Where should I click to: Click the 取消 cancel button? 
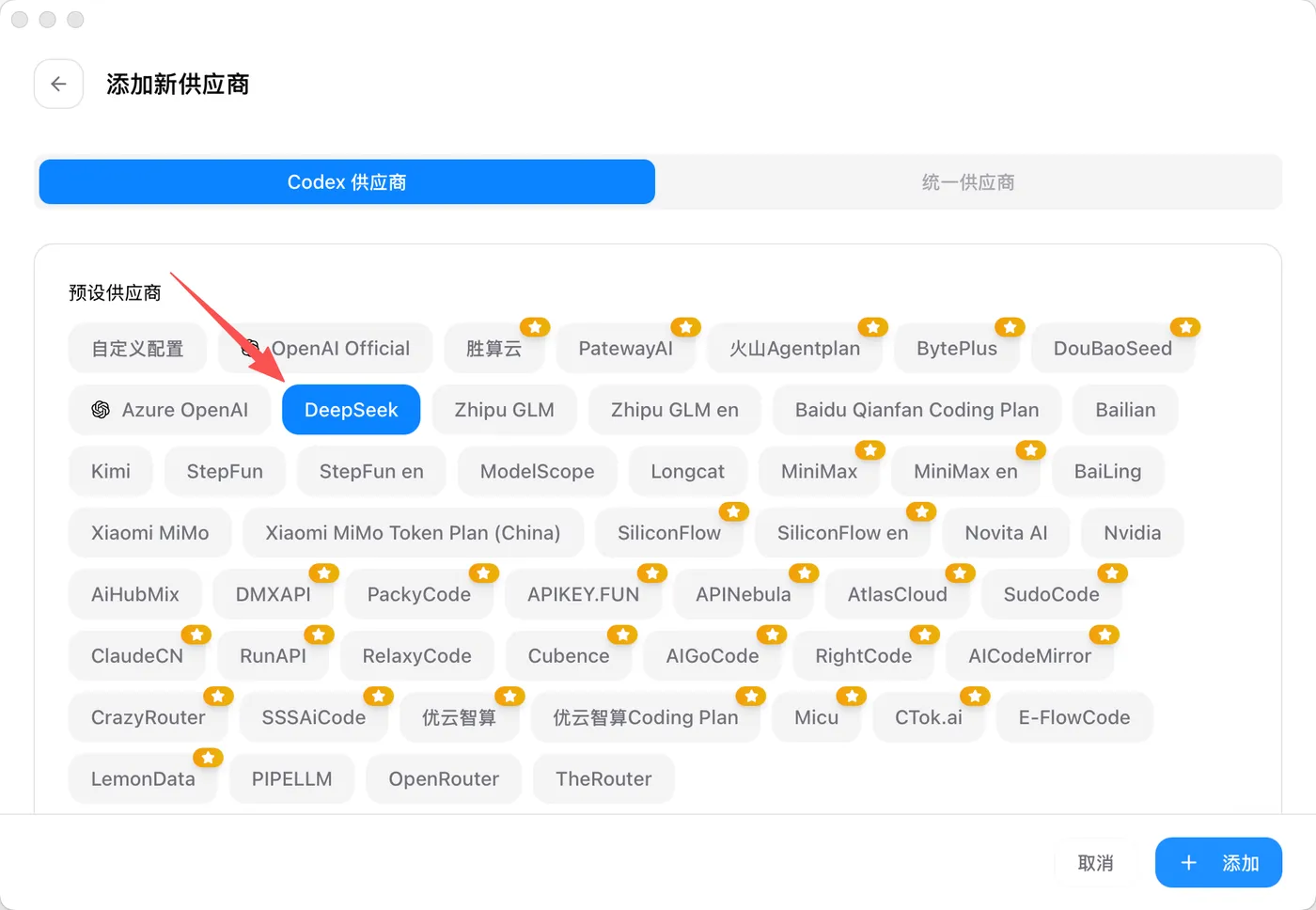click(1095, 863)
